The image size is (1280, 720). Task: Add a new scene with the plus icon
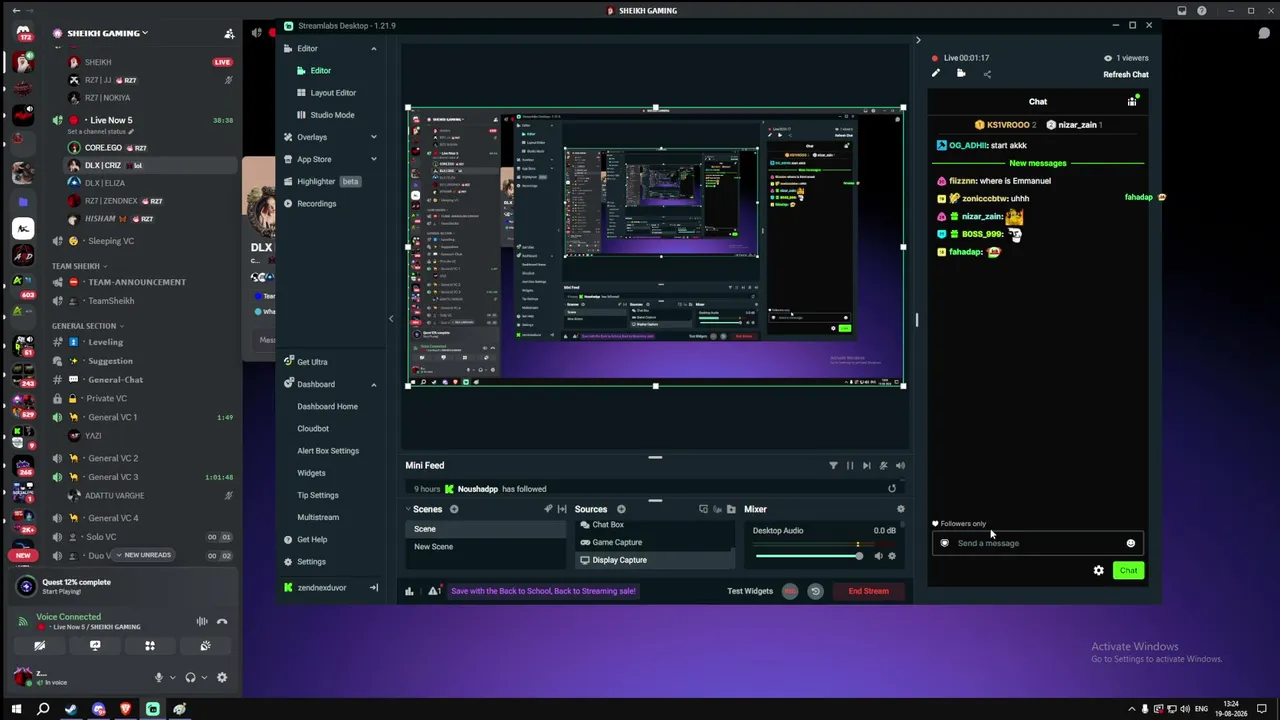[454, 509]
